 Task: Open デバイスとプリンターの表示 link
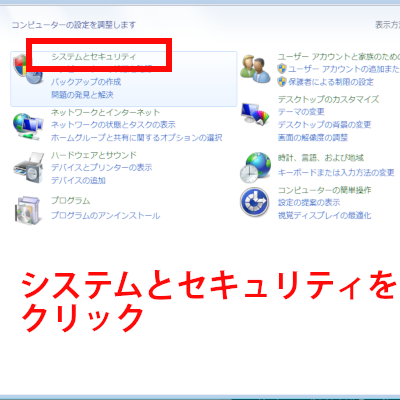click(x=102, y=167)
